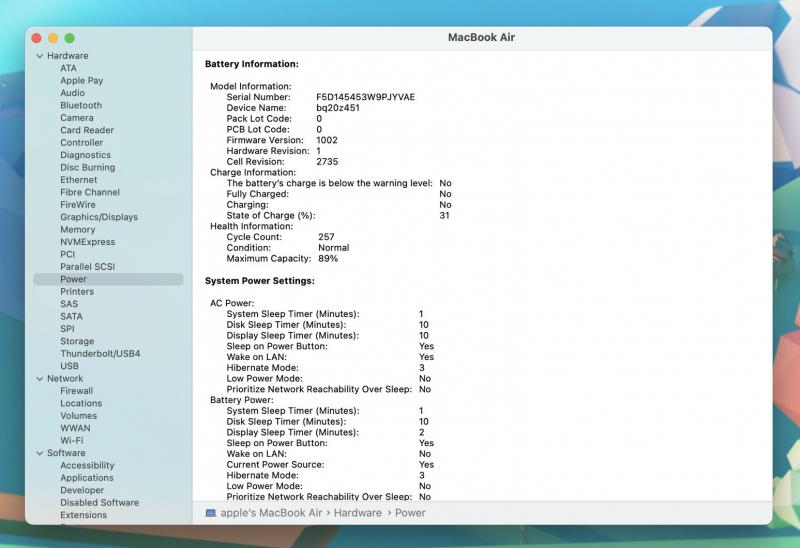Open WWAN network info
Image resolution: width=800 pixels, height=548 pixels.
(75, 428)
